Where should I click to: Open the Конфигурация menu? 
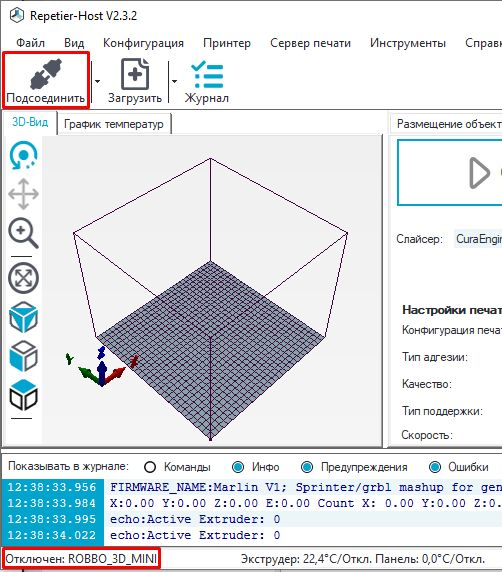click(143, 43)
